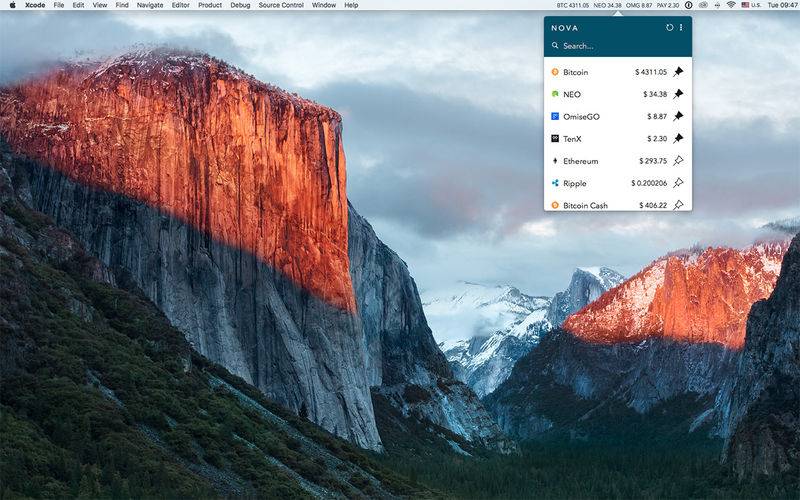Open the Apple menu logo
Viewport: 800px width, 500px height.
(x=12, y=5)
